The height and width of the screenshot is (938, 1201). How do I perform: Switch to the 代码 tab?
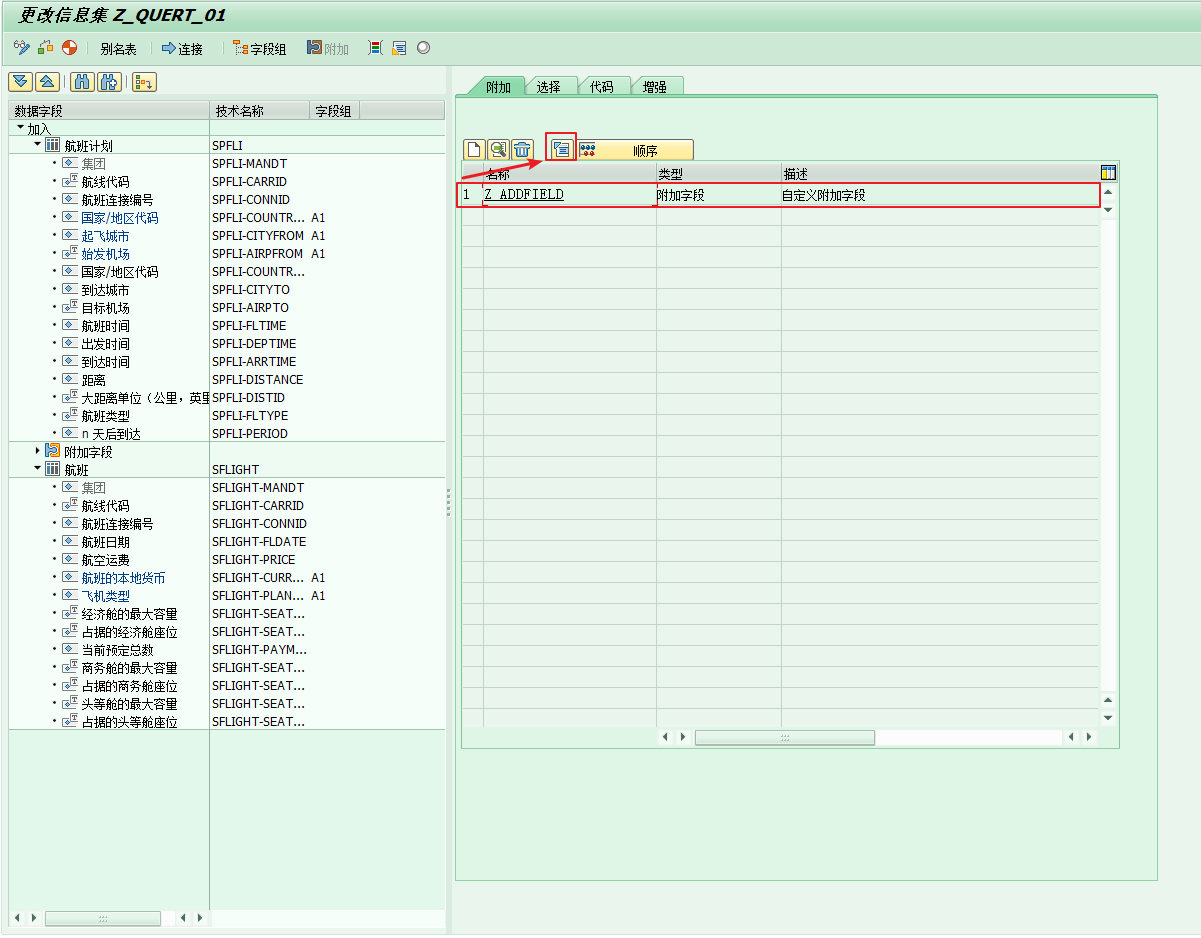coord(601,87)
